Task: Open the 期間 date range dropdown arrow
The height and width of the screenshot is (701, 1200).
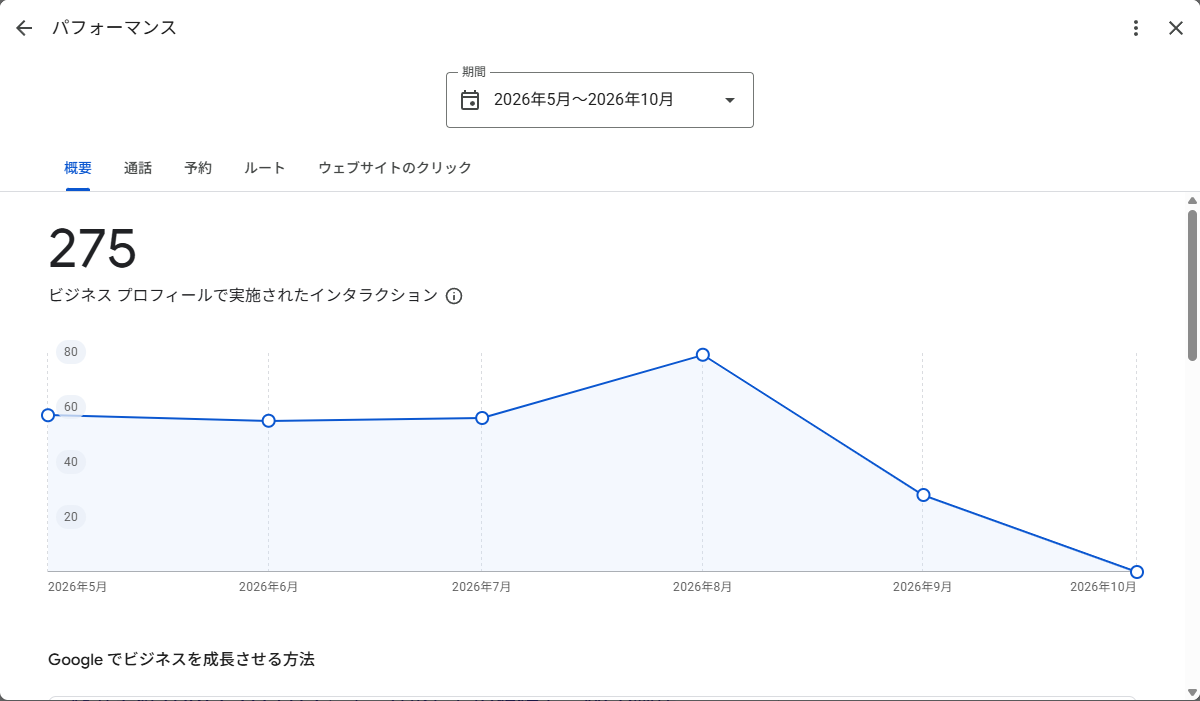Action: [729, 100]
